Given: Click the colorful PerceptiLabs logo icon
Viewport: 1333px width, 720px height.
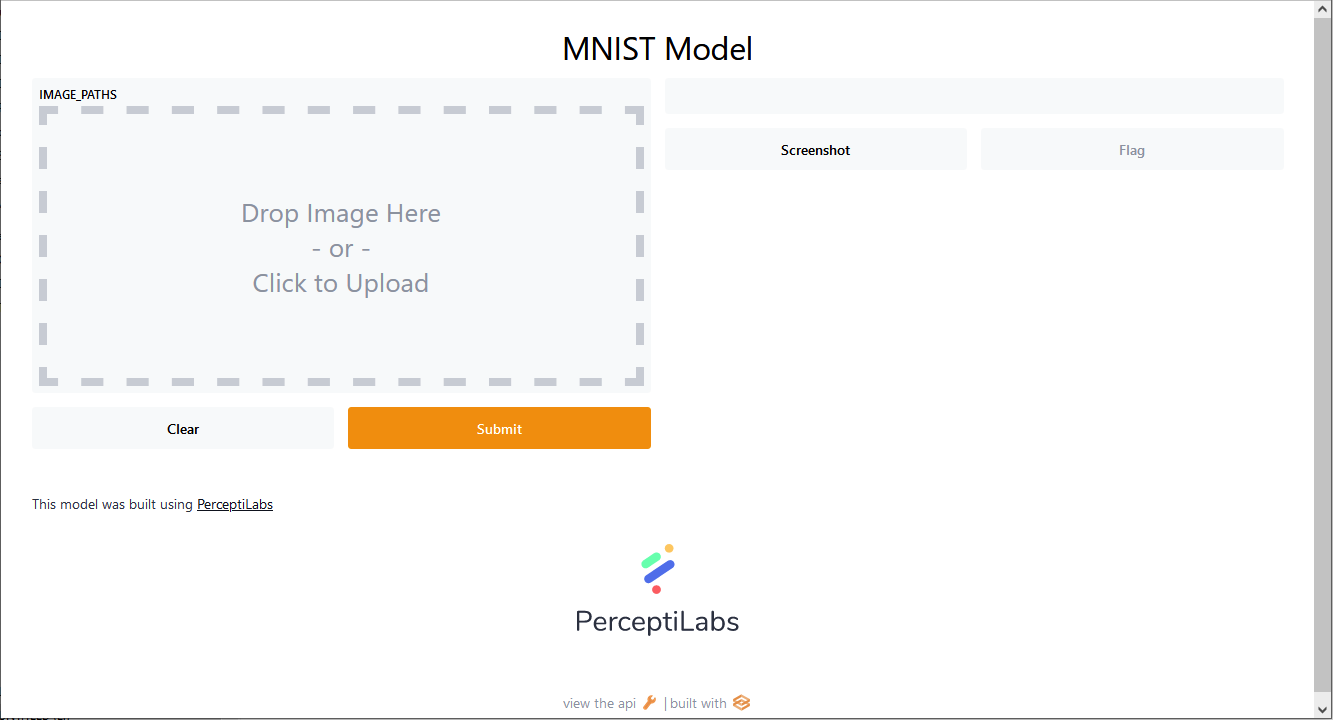Looking at the screenshot, I should click(657, 569).
